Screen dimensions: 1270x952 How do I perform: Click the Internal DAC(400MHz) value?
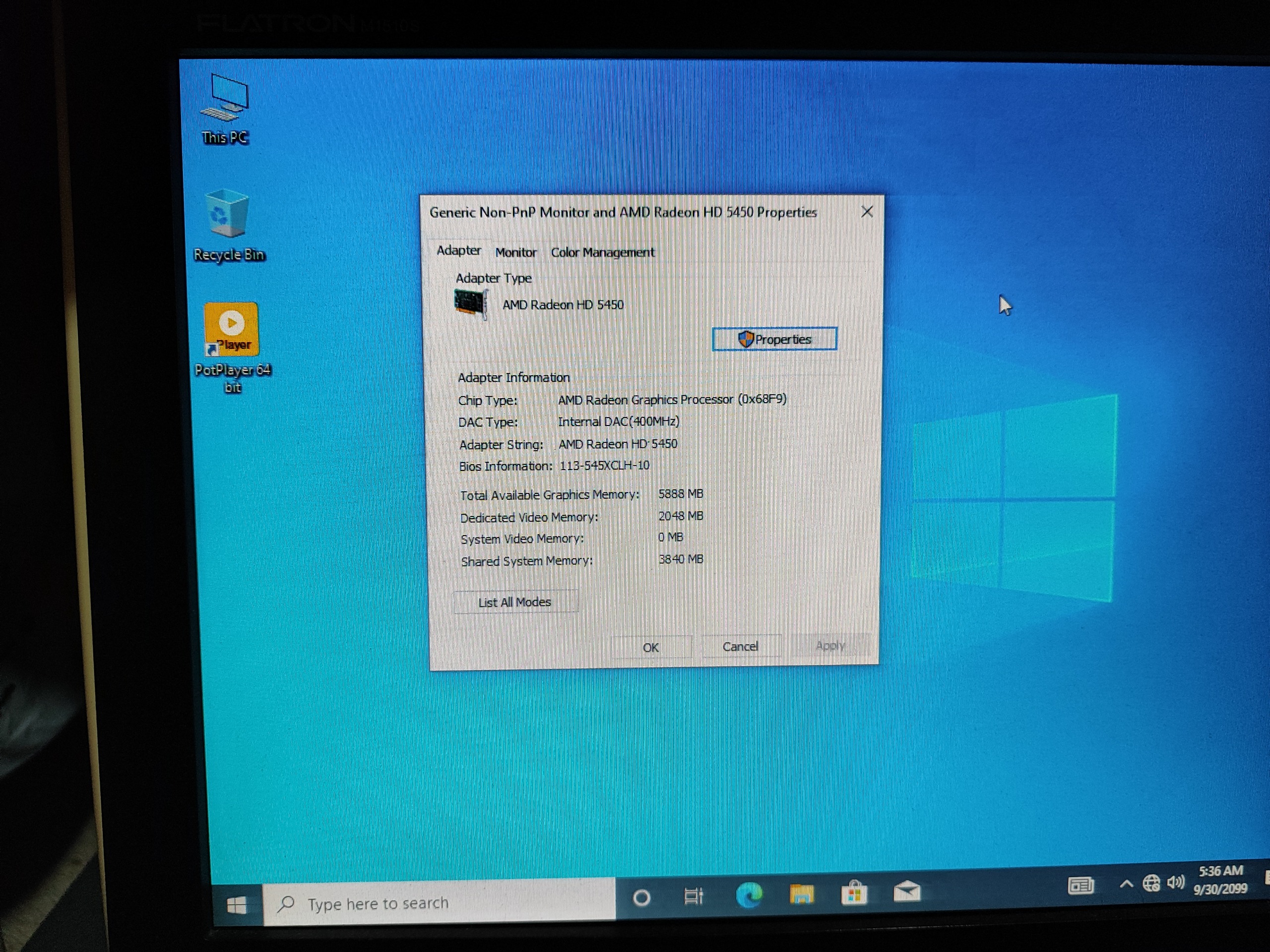618,422
